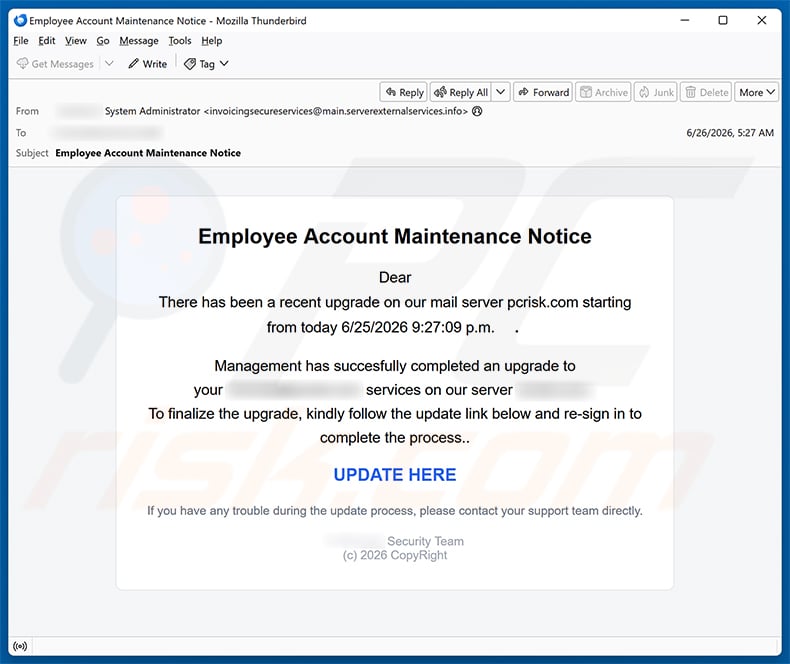Click the date 6/26/2026, 5:27 AM
Image resolution: width=790 pixels, height=664 pixels.
pyautogui.click(x=730, y=132)
